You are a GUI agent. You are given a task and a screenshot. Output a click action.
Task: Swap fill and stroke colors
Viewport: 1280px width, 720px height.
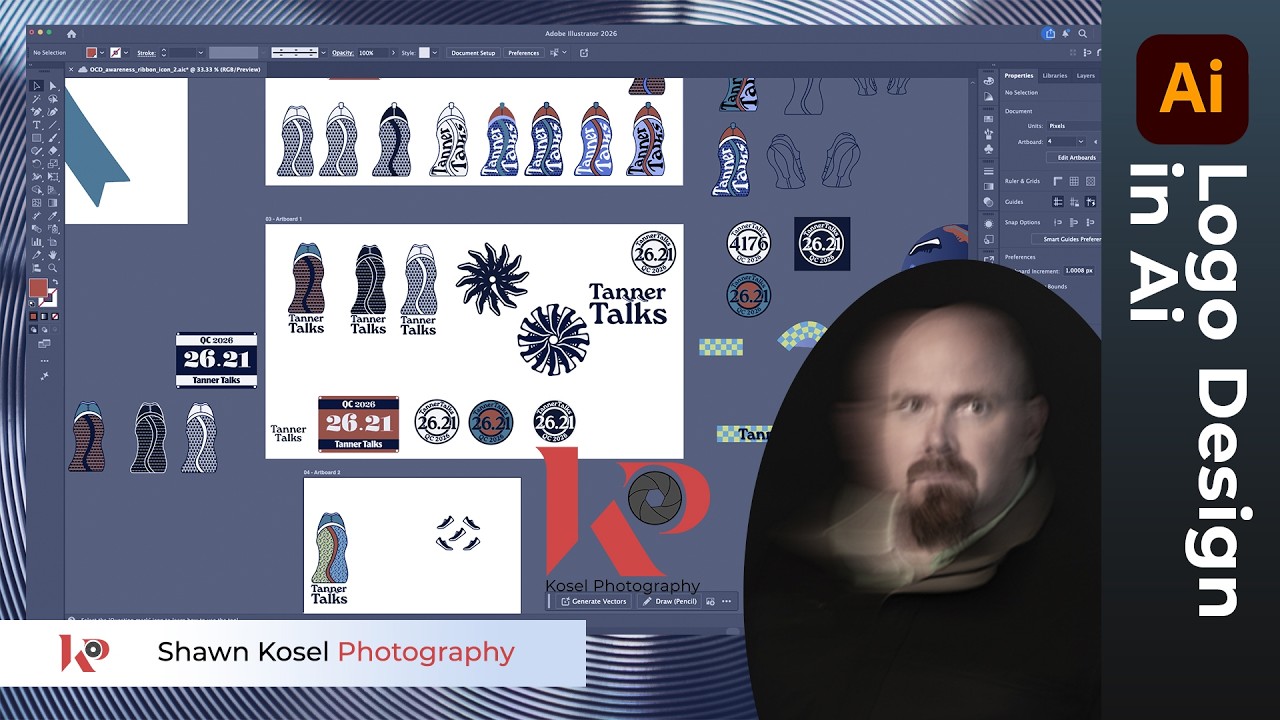tap(53, 282)
